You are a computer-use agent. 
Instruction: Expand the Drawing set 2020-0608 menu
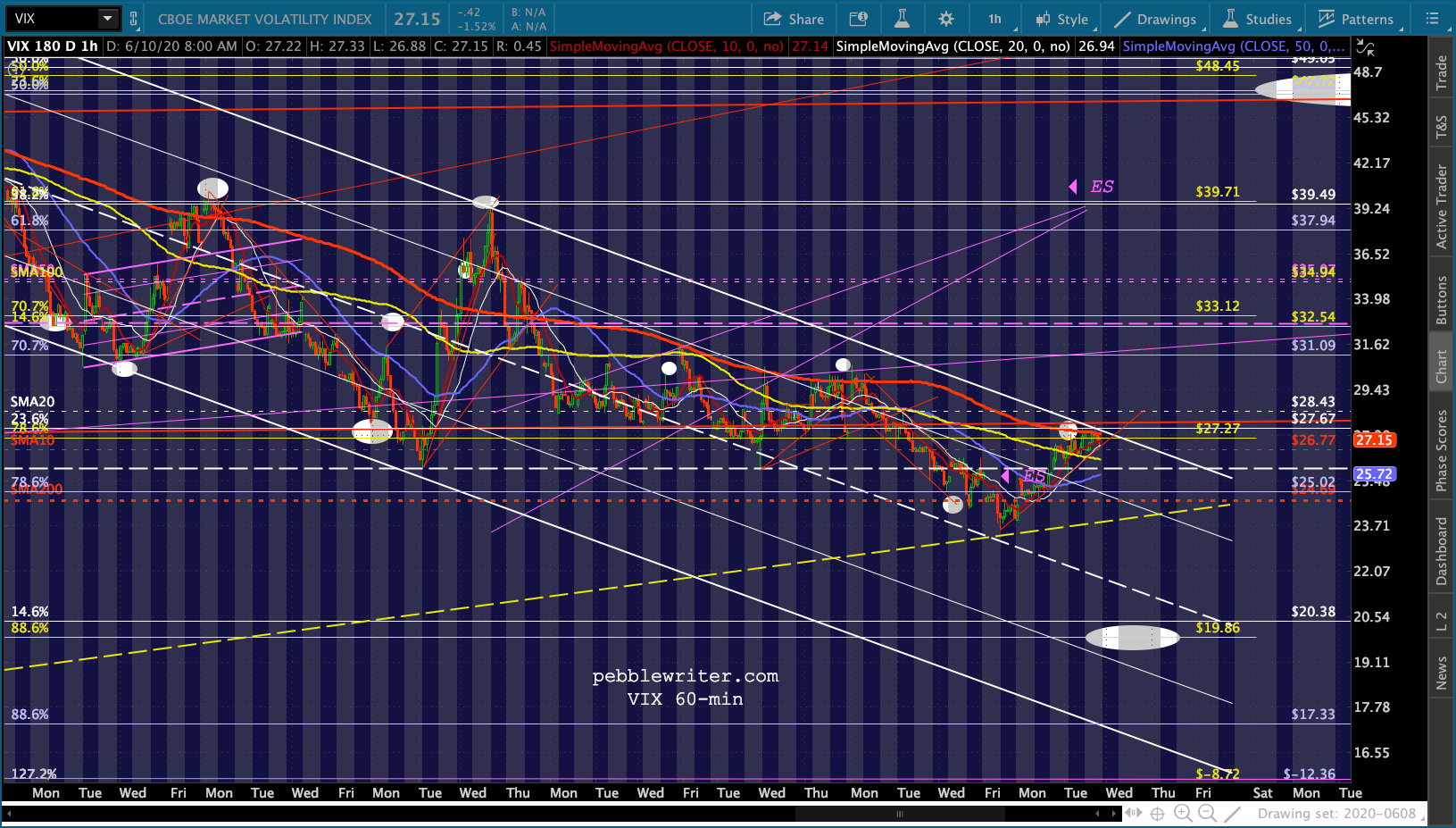pos(1339,814)
